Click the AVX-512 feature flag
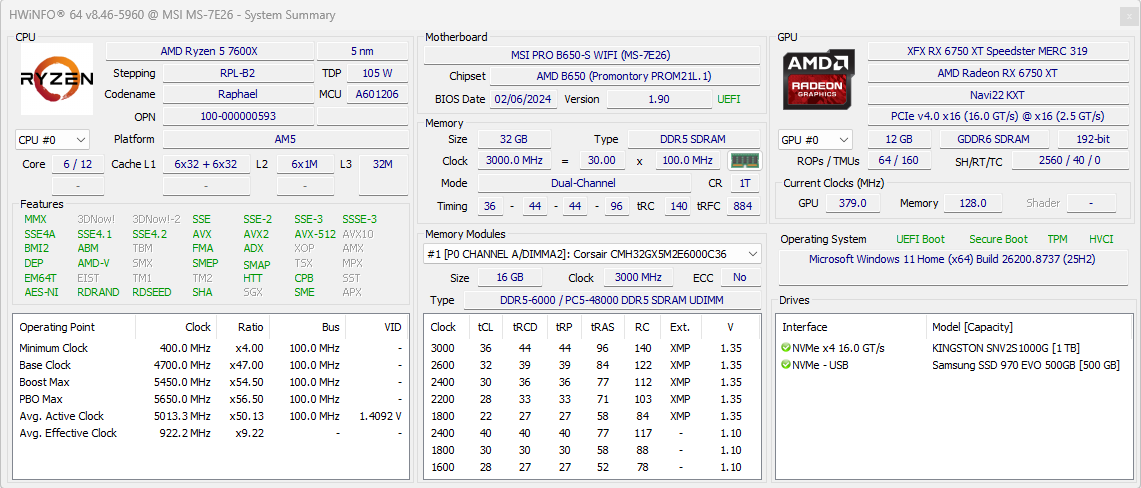 pyautogui.click(x=315, y=234)
